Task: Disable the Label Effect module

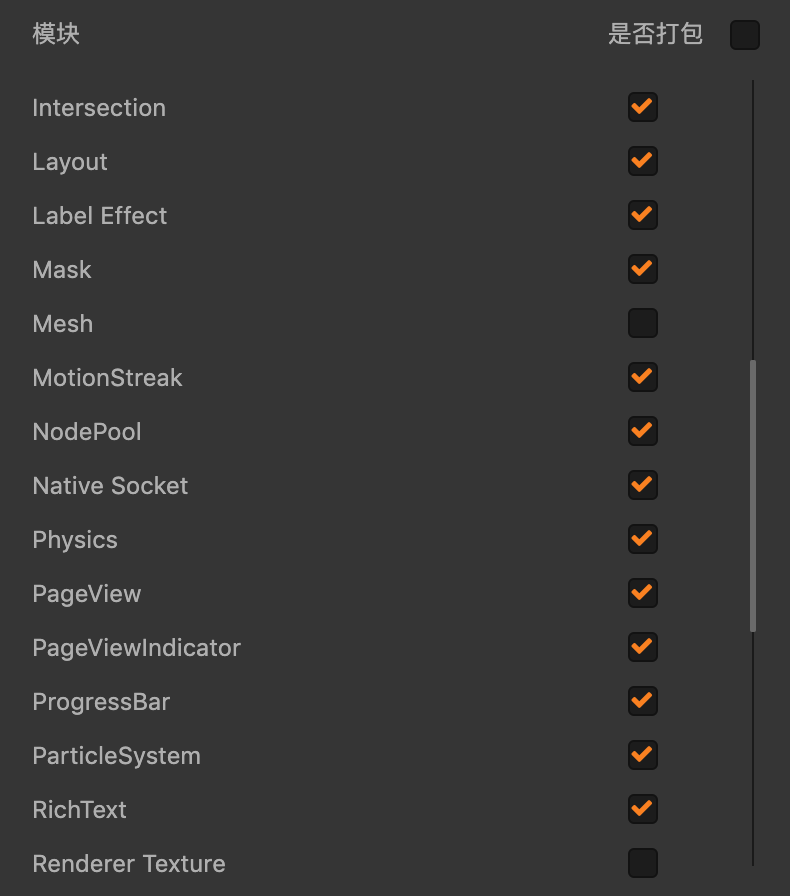Action: tap(642, 215)
